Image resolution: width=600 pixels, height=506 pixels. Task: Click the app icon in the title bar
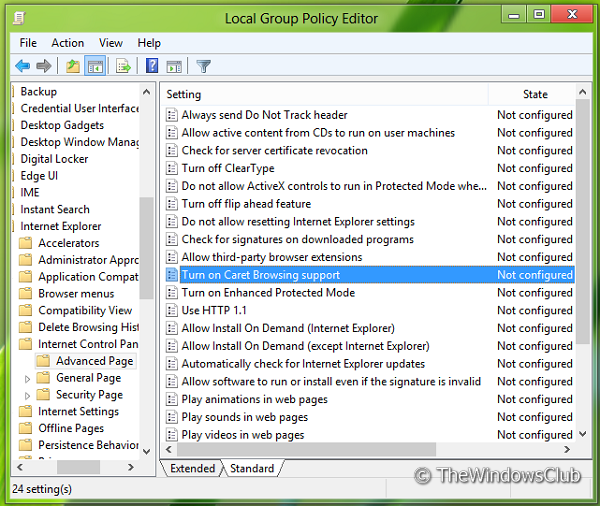[x=19, y=18]
